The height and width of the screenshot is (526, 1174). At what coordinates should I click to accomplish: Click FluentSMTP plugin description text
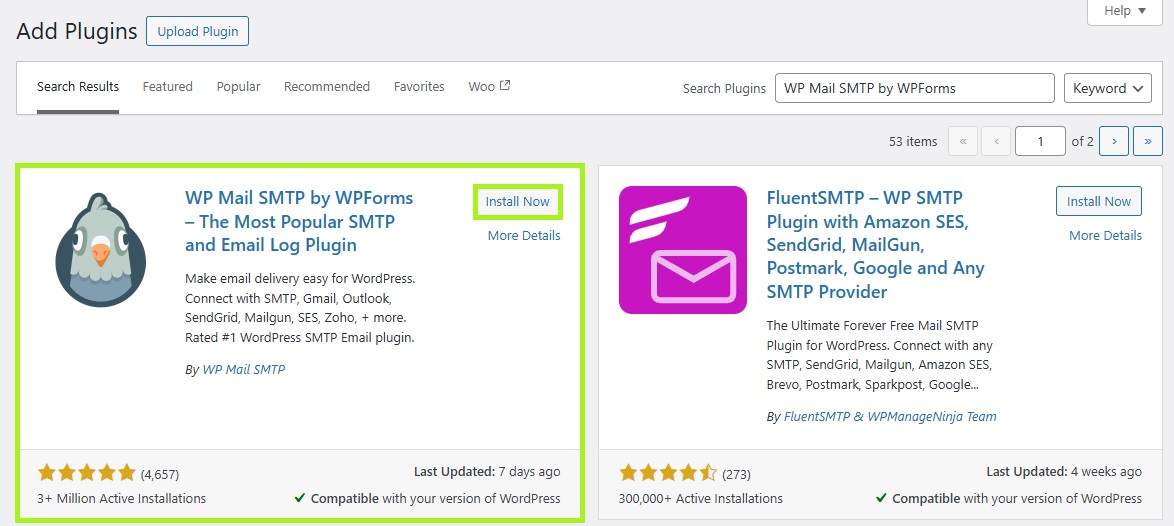point(880,355)
